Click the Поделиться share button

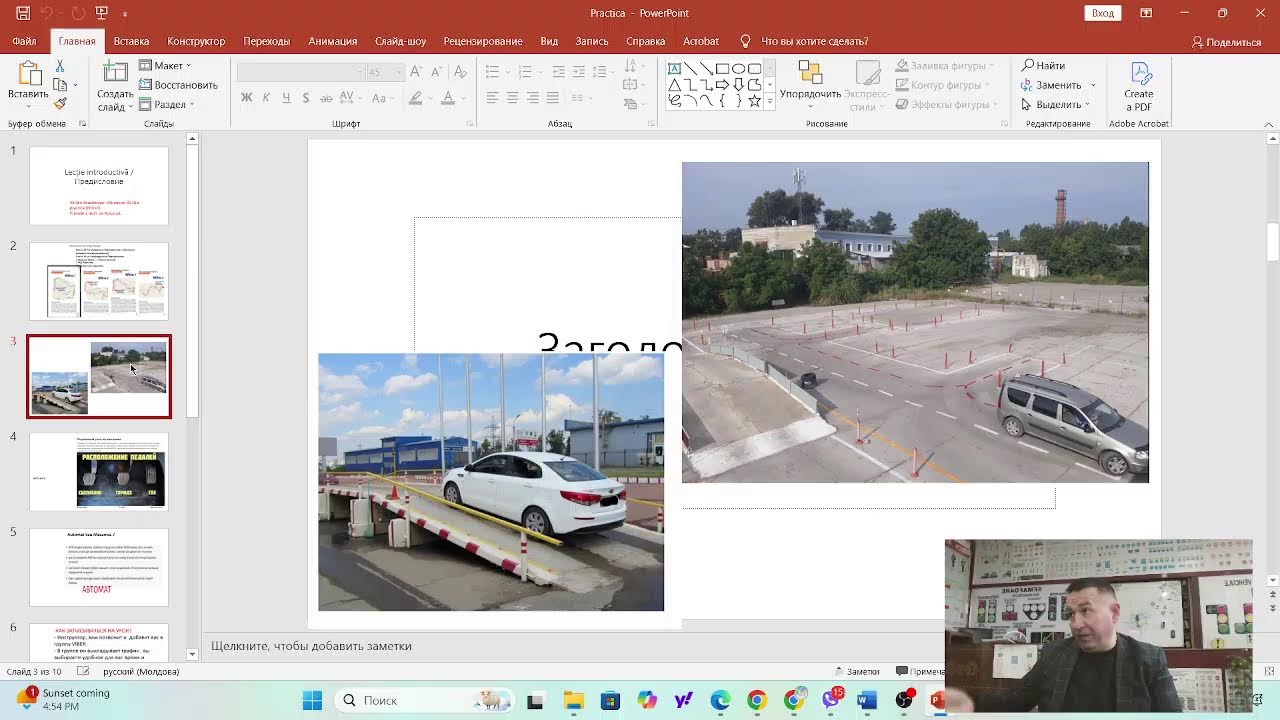1226,42
